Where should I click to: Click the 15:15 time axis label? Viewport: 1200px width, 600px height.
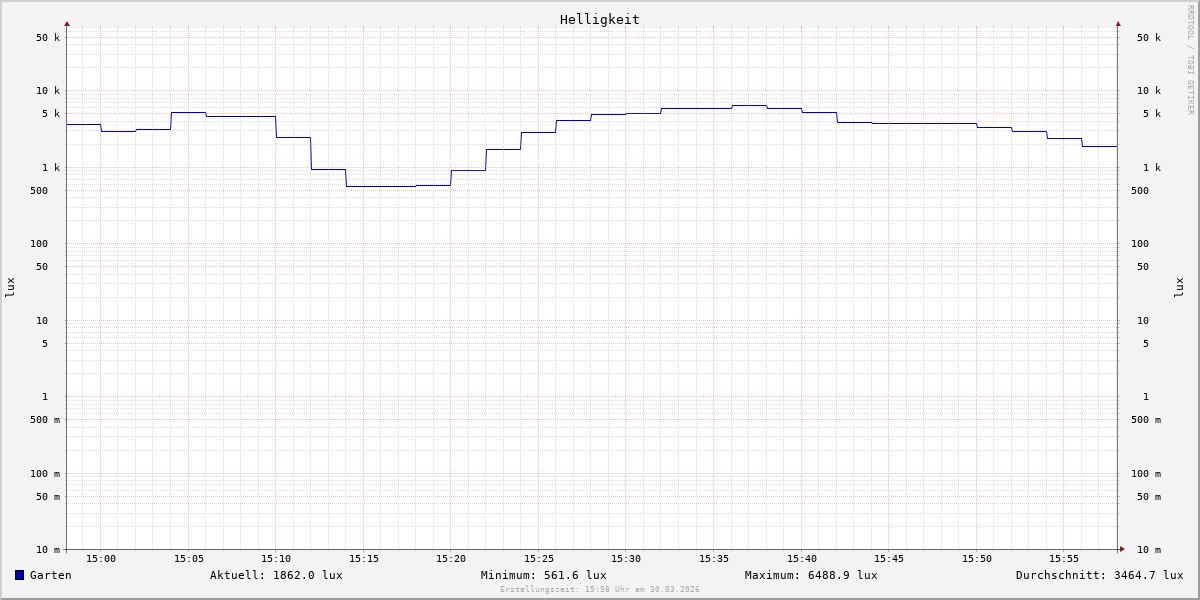(364, 559)
